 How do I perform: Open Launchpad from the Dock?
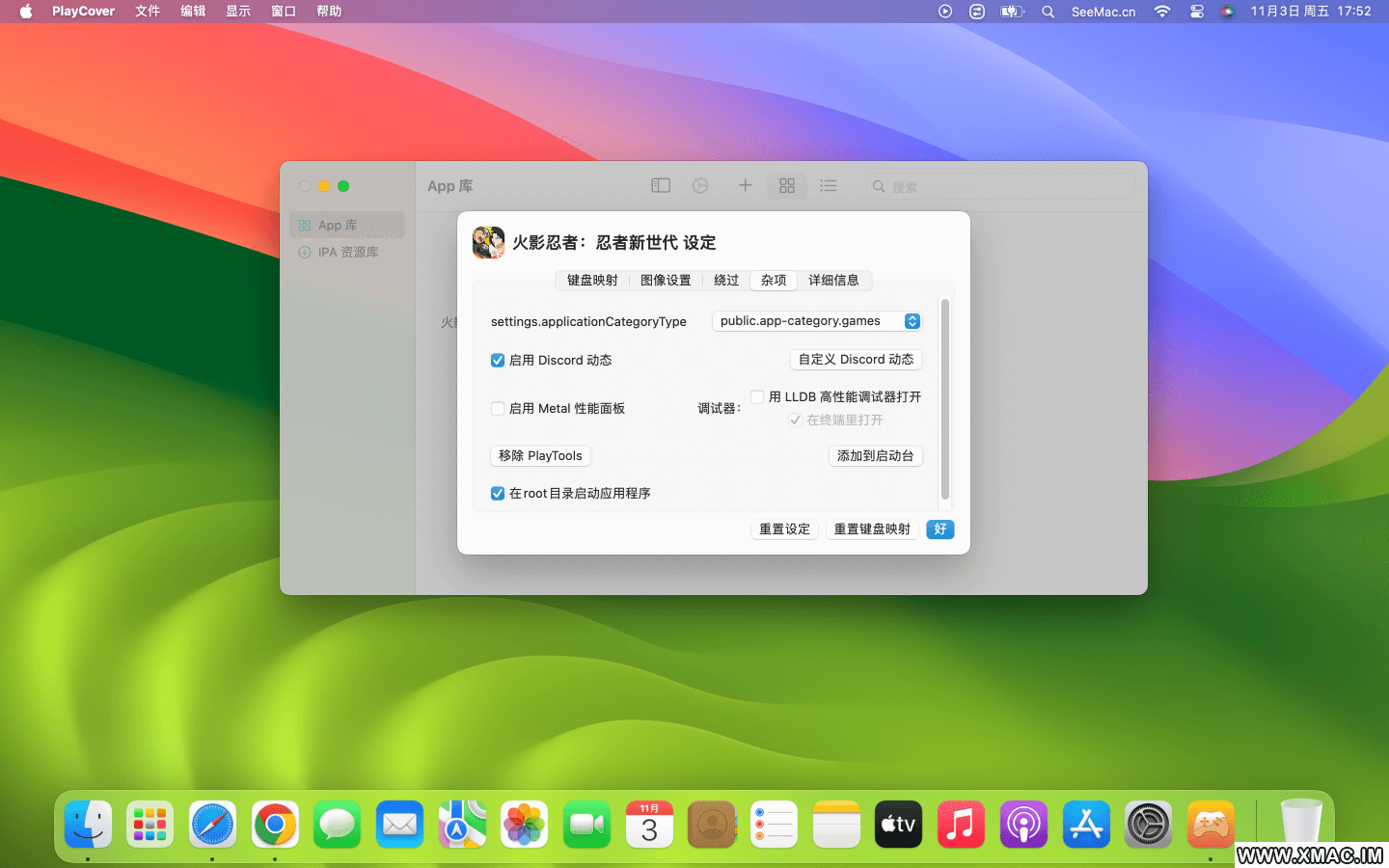pos(150,825)
